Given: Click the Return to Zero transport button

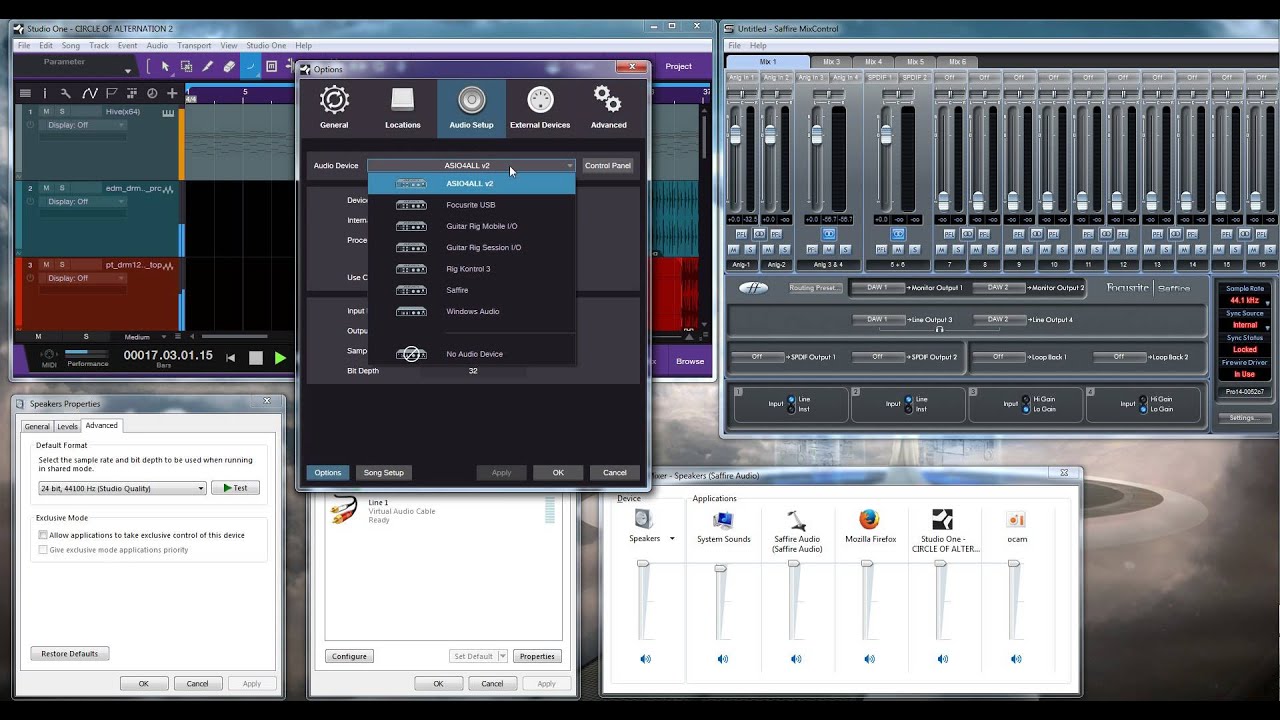Looking at the screenshot, I should pyautogui.click(x=231, y=357).
